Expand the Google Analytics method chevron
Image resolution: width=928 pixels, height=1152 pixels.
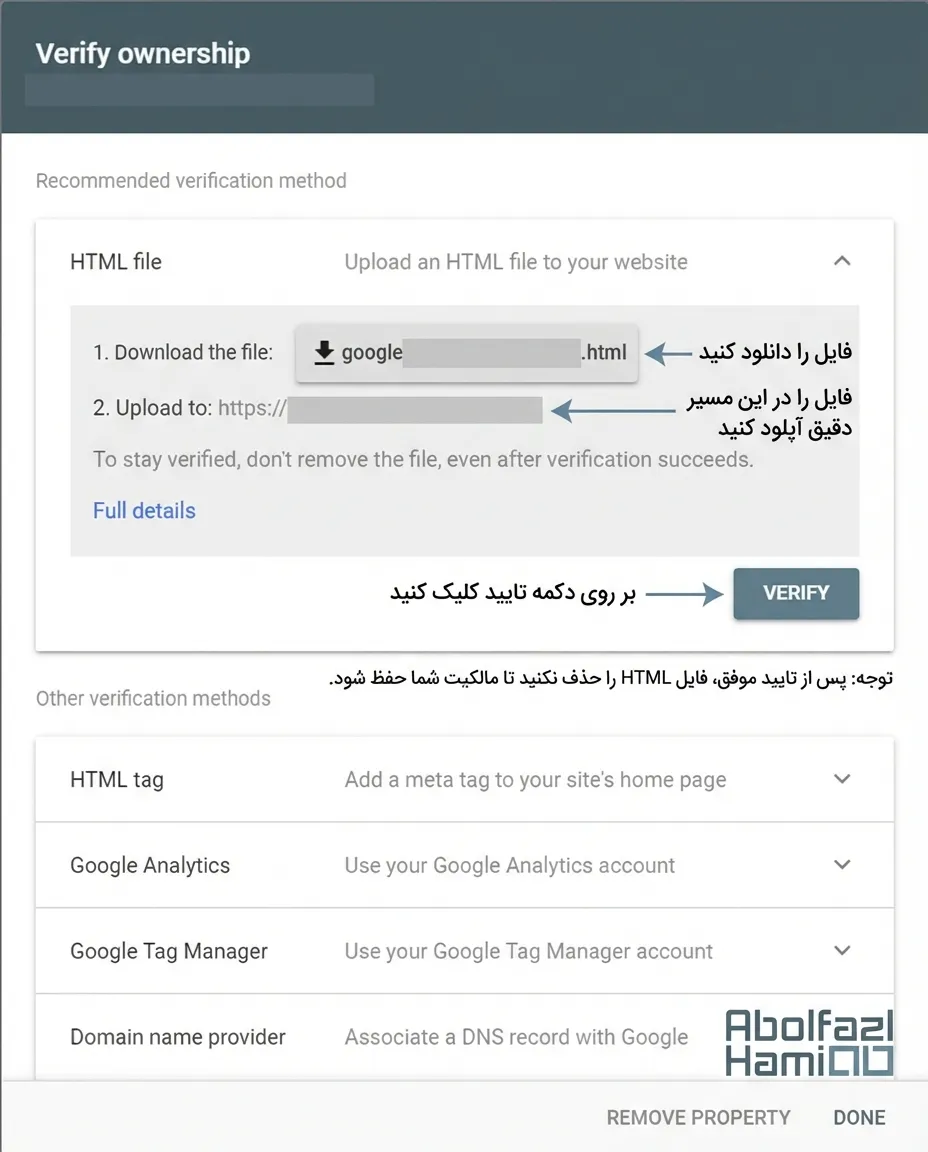(x=842, y=865)
